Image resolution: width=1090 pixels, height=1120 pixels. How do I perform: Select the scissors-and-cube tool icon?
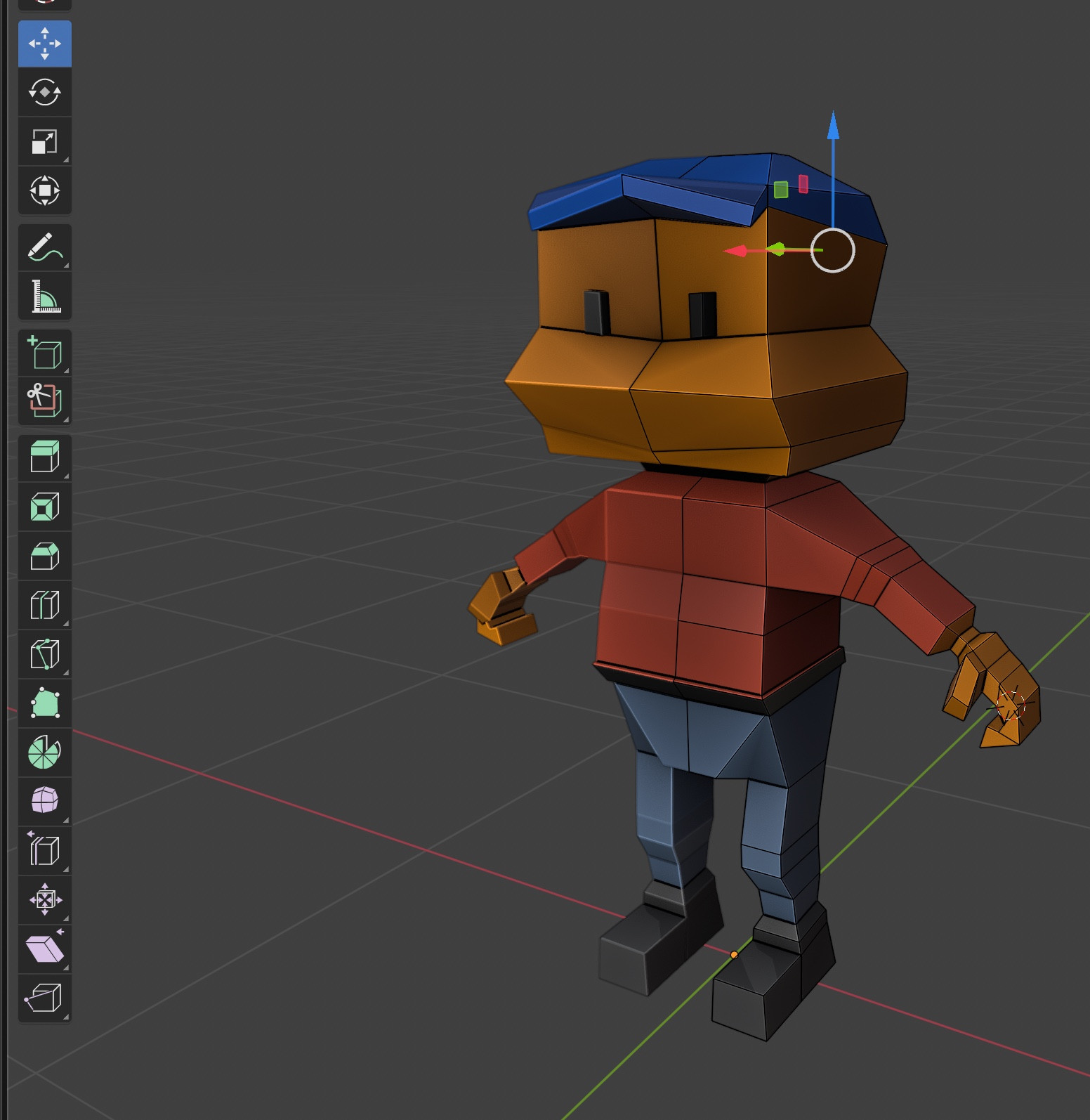tap(45, 401)
